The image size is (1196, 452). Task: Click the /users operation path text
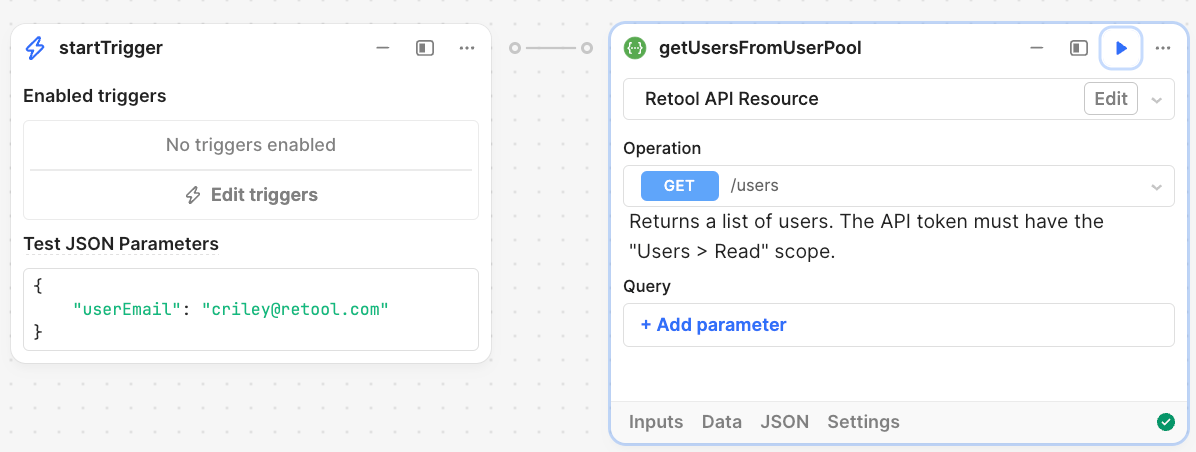[x=754, y=185]
